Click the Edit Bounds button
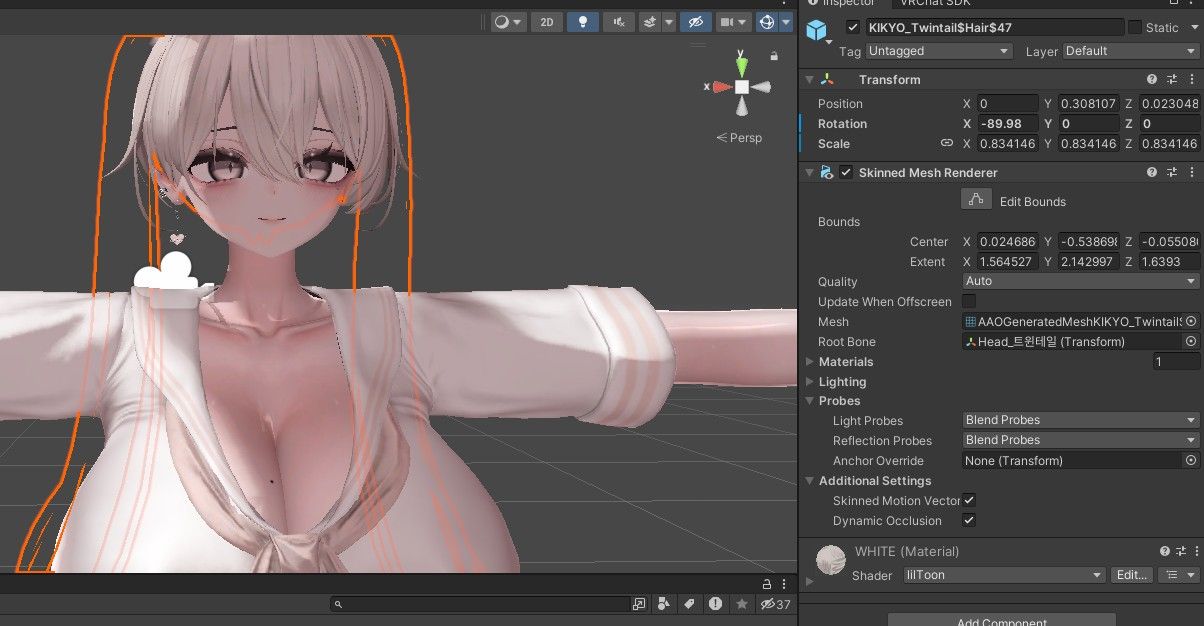Screen dimensions: 1204x626 pos(977,200)
